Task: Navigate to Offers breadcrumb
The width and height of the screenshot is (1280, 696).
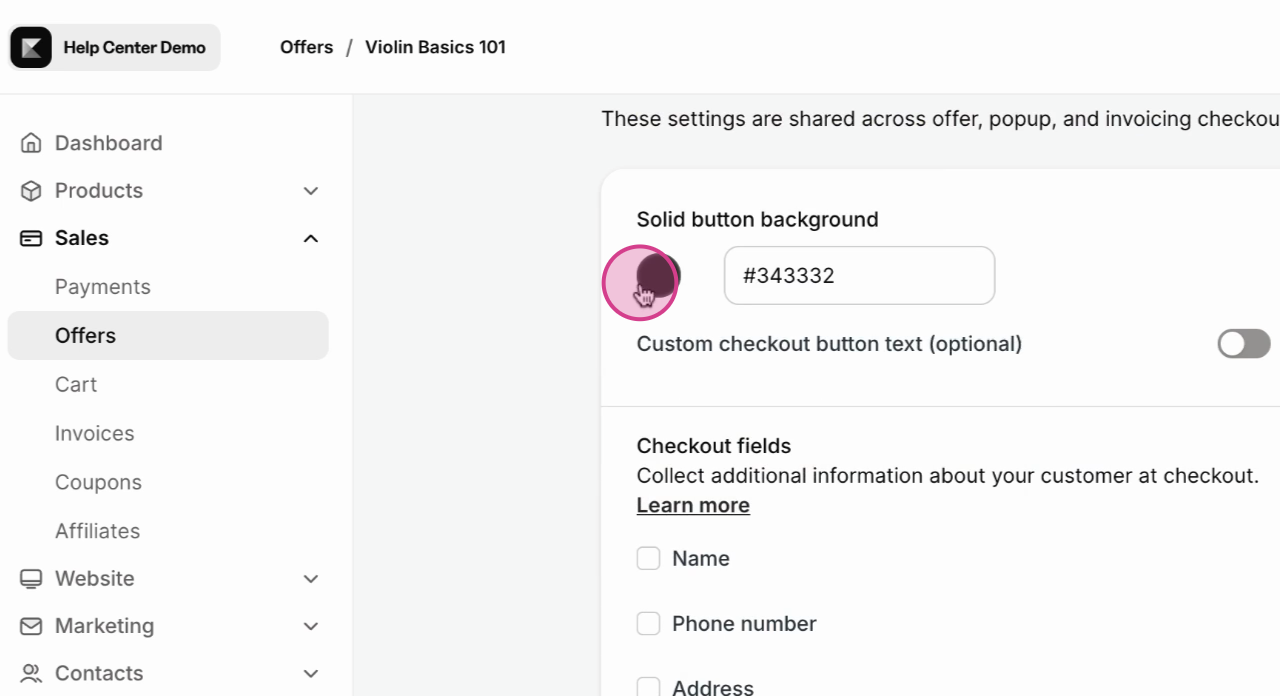Action: pos(306,47)
